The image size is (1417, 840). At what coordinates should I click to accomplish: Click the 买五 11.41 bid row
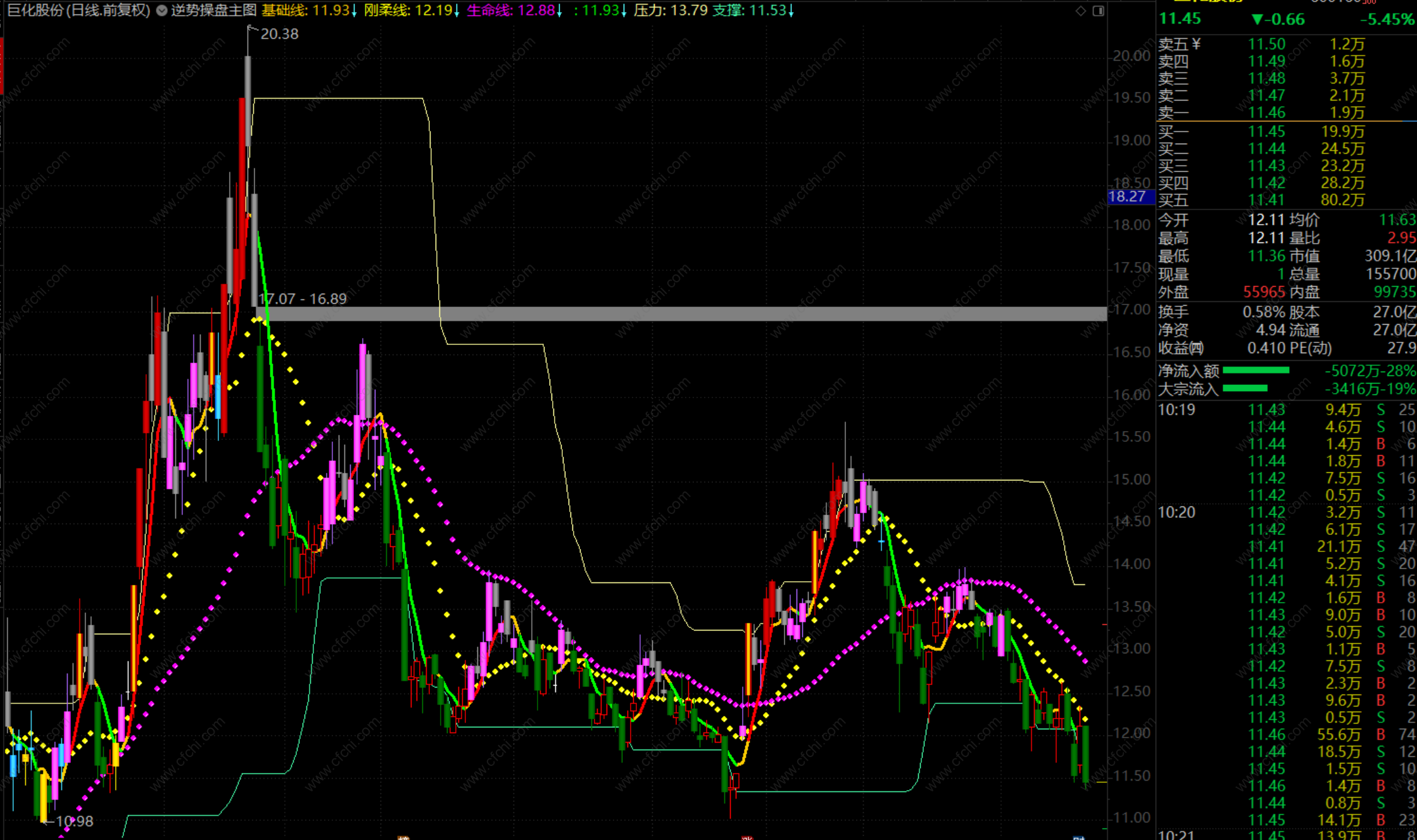click(x=1266, y=200)
